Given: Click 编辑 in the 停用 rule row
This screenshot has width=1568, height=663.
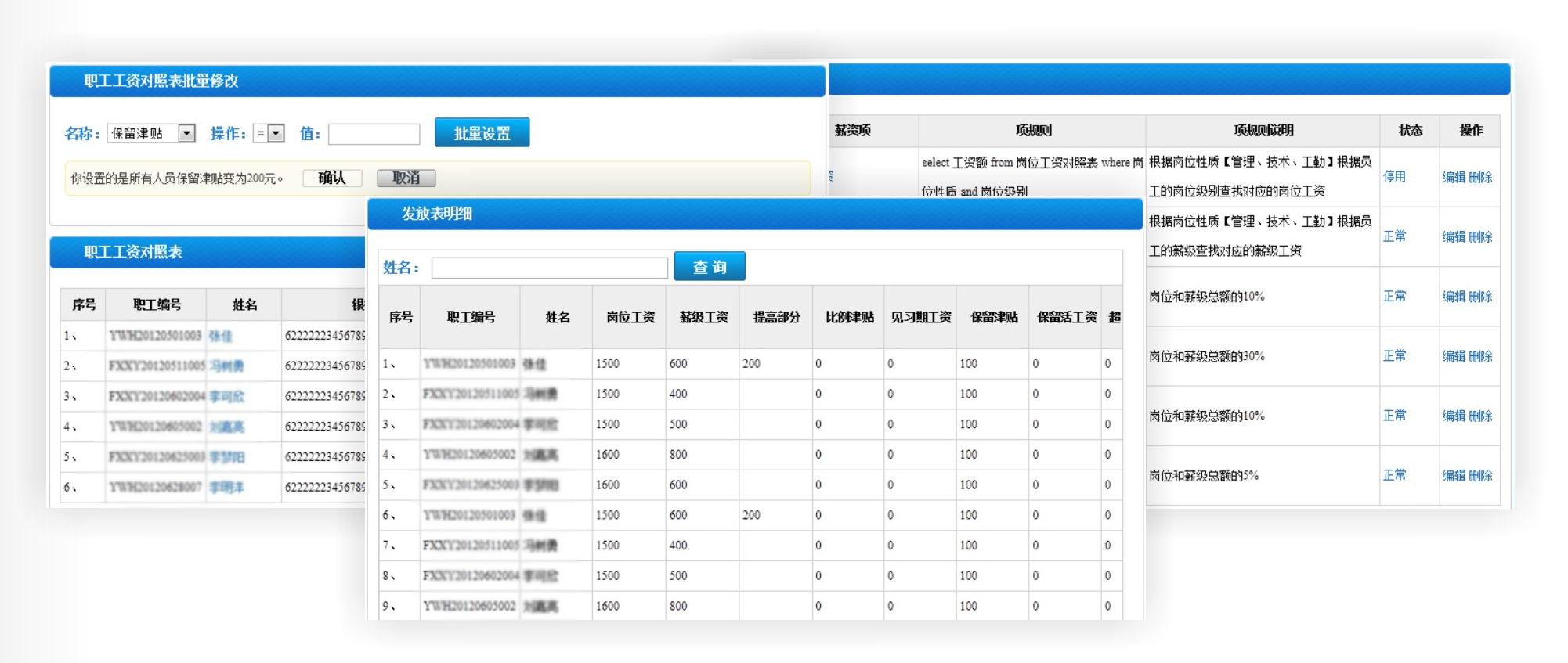Looking at the screenshot, I should pyautogui.click(x=1454, y=177).
